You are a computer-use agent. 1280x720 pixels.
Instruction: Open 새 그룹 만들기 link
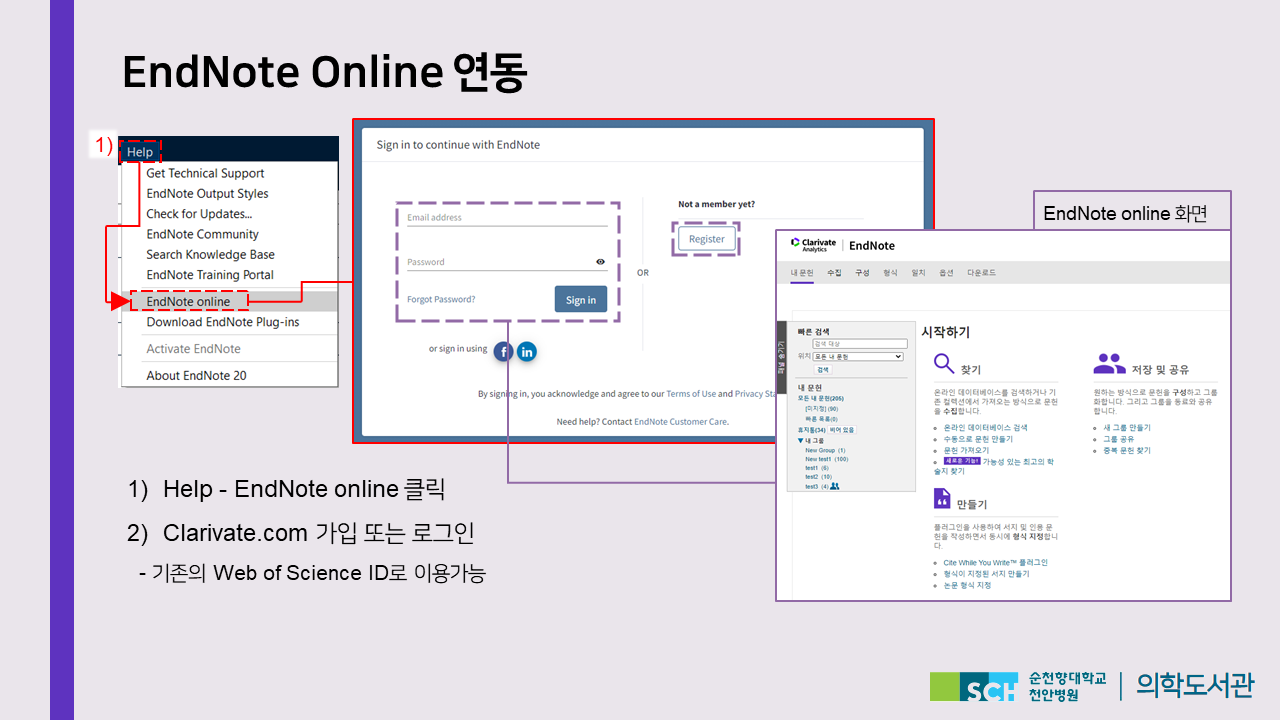click(1127, 428)
